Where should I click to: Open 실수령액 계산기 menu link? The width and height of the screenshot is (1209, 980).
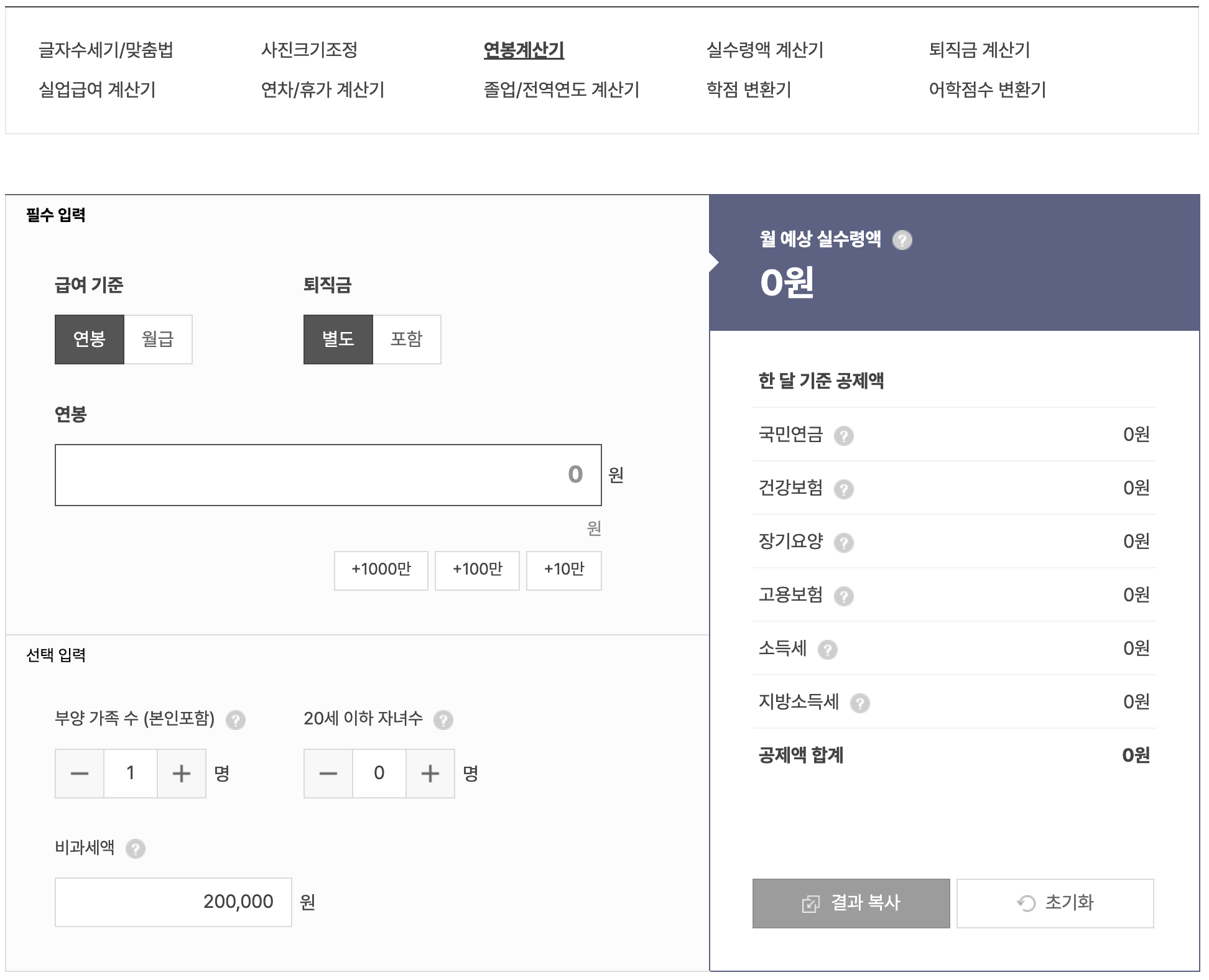(x=764, y=50)
